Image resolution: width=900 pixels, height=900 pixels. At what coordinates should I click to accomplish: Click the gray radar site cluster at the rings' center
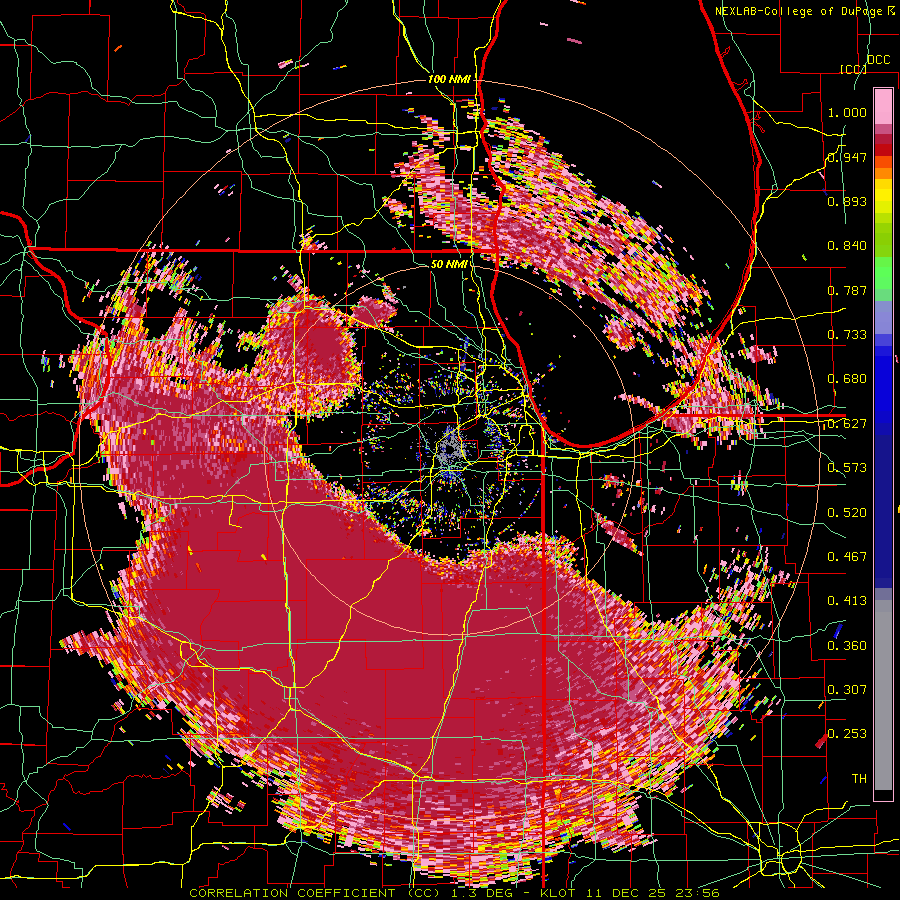tap(451, 451)
